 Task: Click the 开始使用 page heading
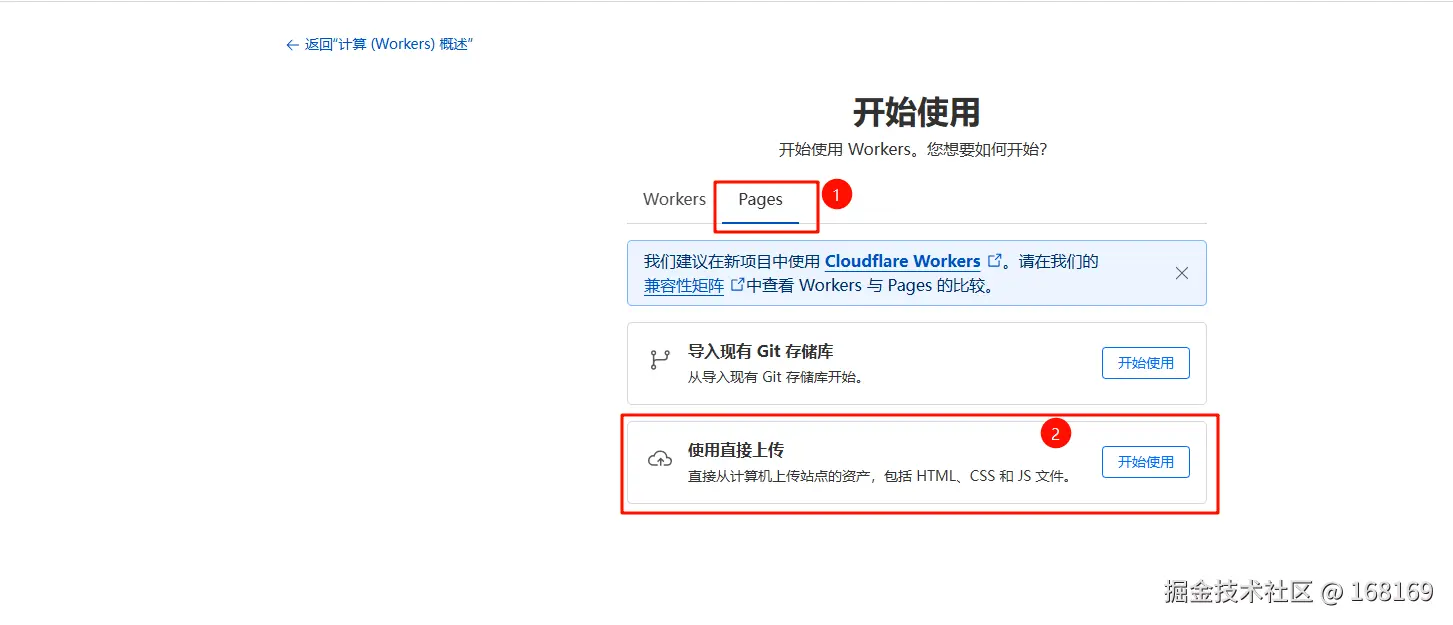(916, 112)
